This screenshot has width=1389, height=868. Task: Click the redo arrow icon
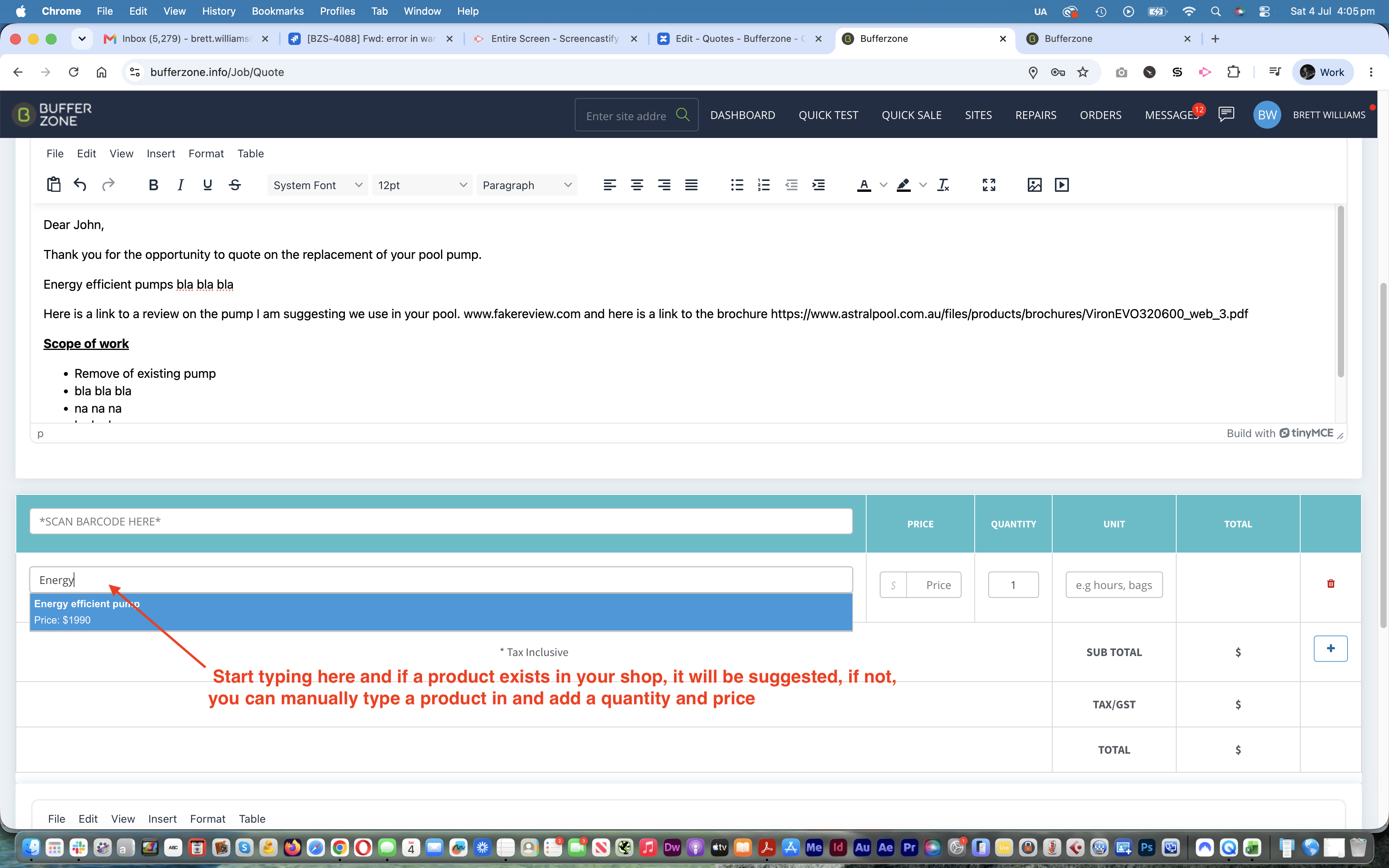tap(108, 185)
